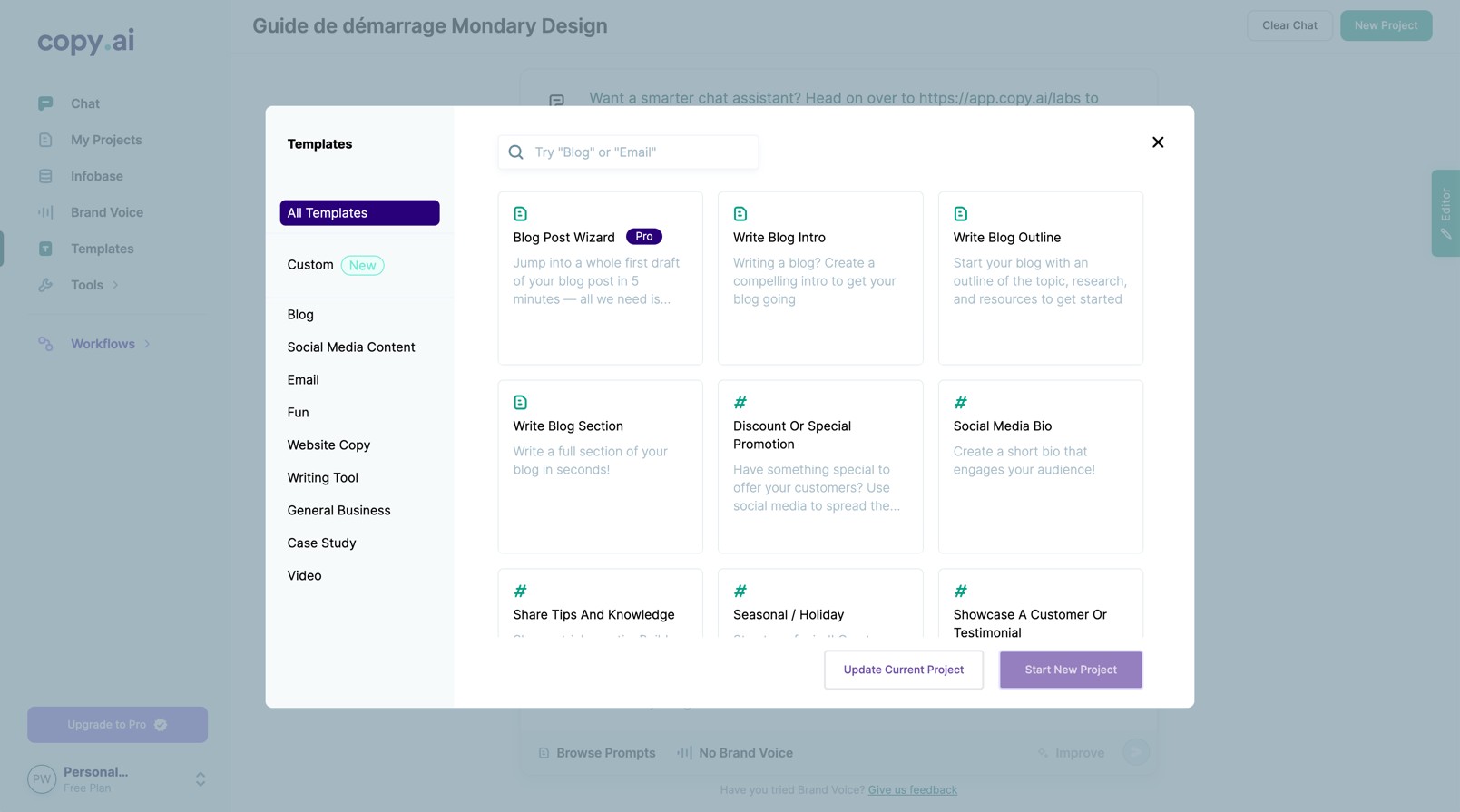Viewport: 1460px width, 812px height.
Task: Click the New Project button
Action: (1387, 25)
